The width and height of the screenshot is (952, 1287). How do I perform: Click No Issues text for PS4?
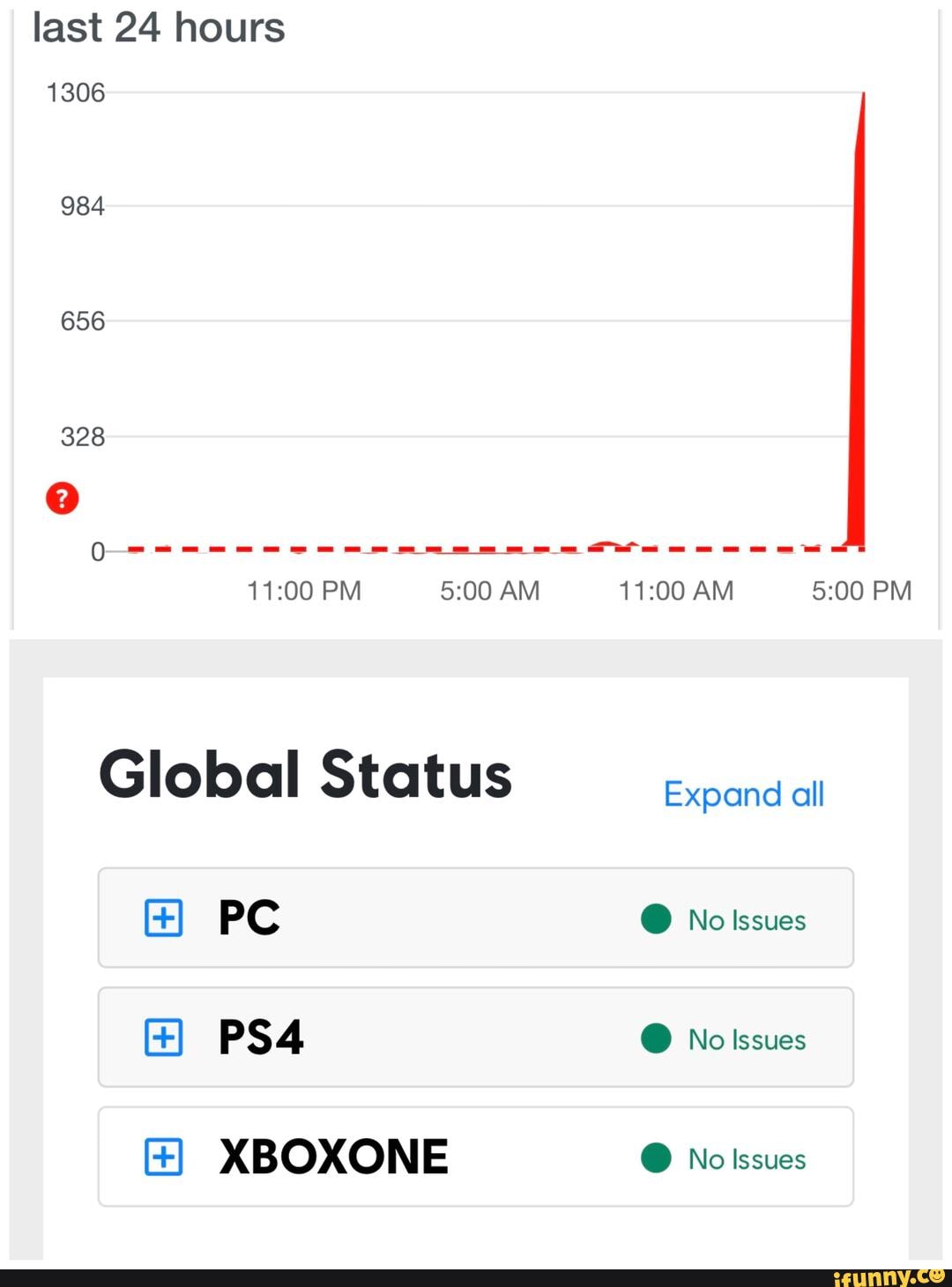[x=747, y=1040]
